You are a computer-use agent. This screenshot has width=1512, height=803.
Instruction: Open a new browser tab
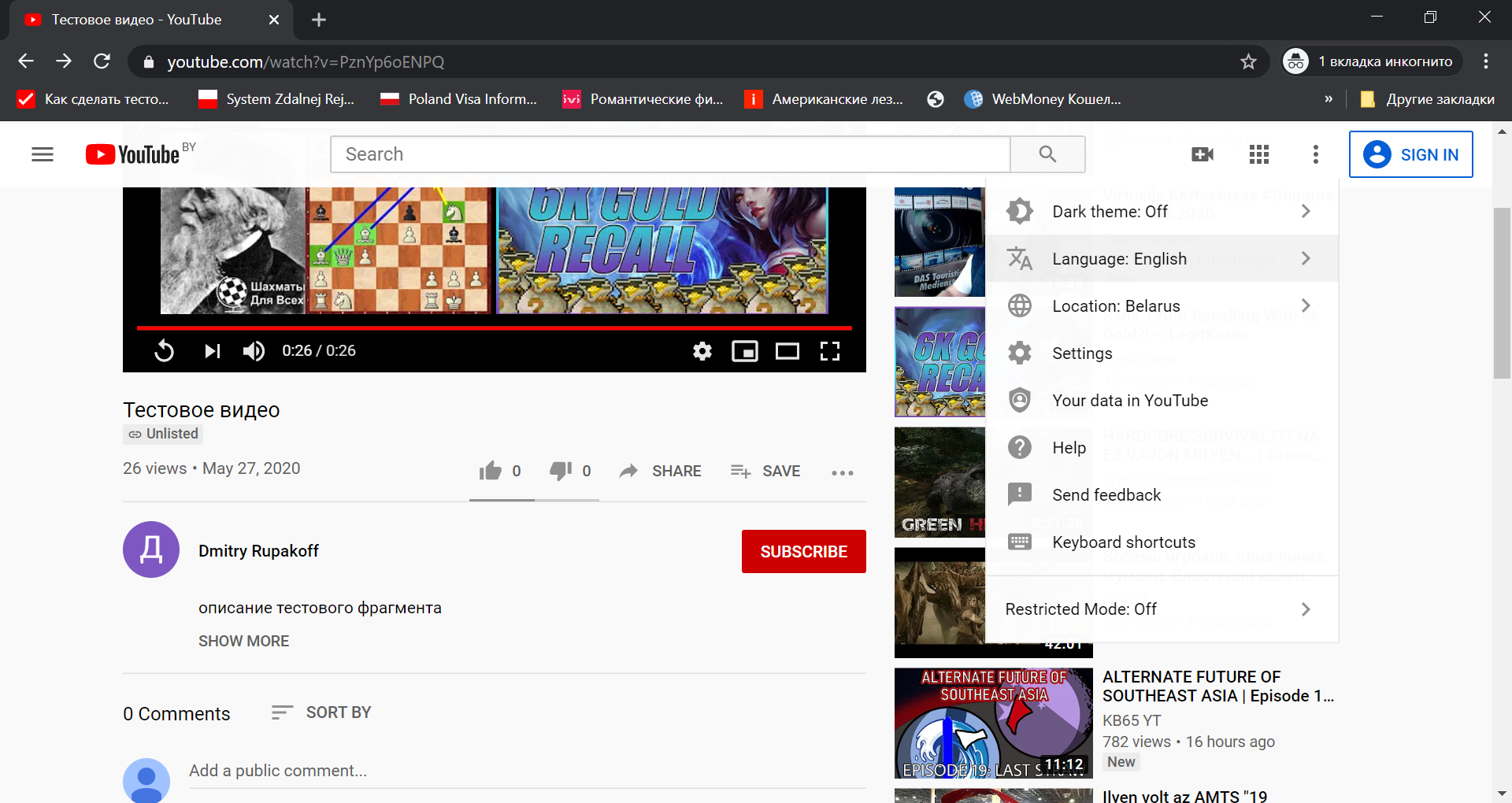[x=319, y=20]
